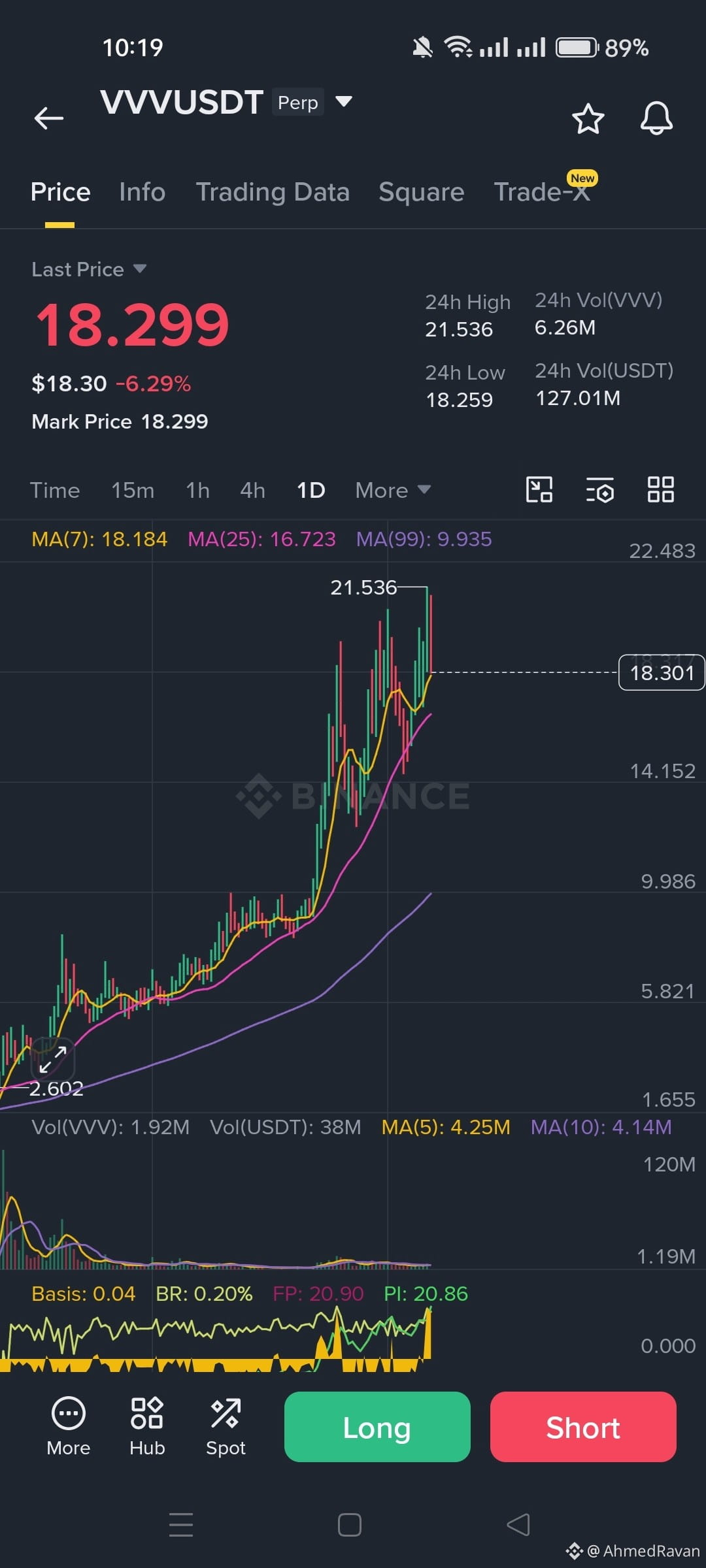This screenshot has height=1568, width=706.
Task: Tap the 24h Low value 18.259
Action: [459, 400]
